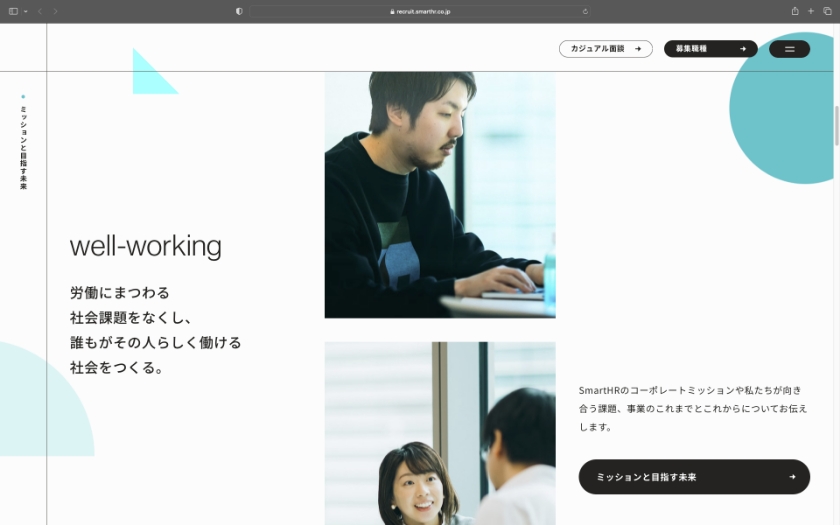This screenshot has height=525, width=840.
Task: Open the privacy report shield icon
Action: tap(239, 11)
